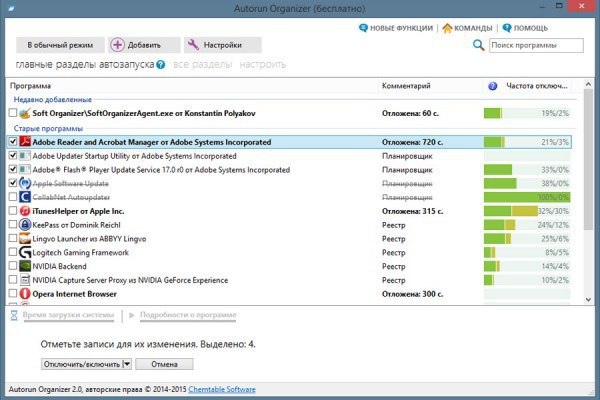Check the Soft Organizer agent checkbox
The image size is (600, 400).
click(x=13, y=113)
